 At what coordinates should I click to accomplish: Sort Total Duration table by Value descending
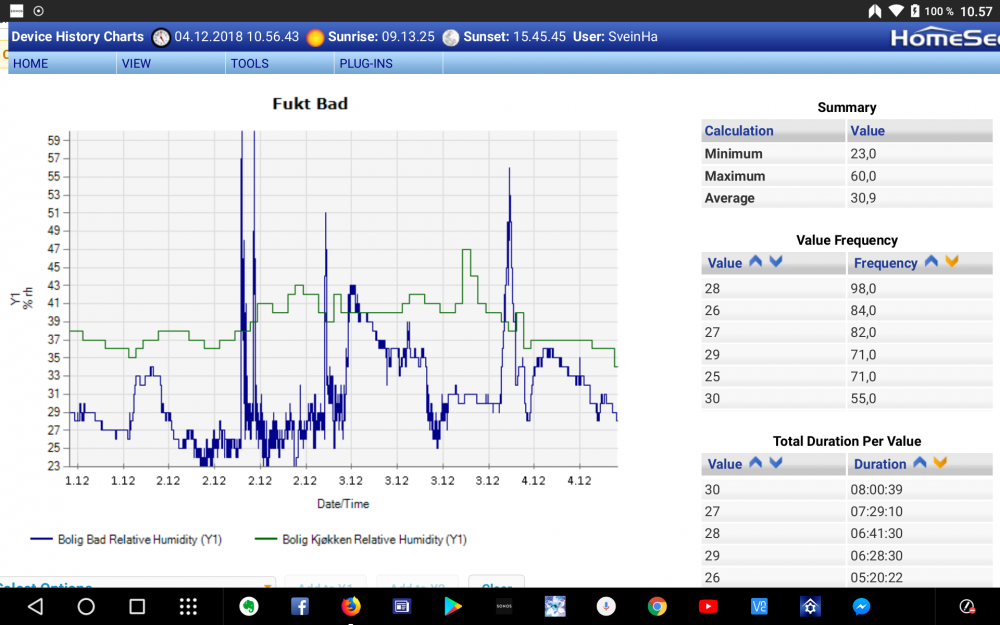(775, 463)
